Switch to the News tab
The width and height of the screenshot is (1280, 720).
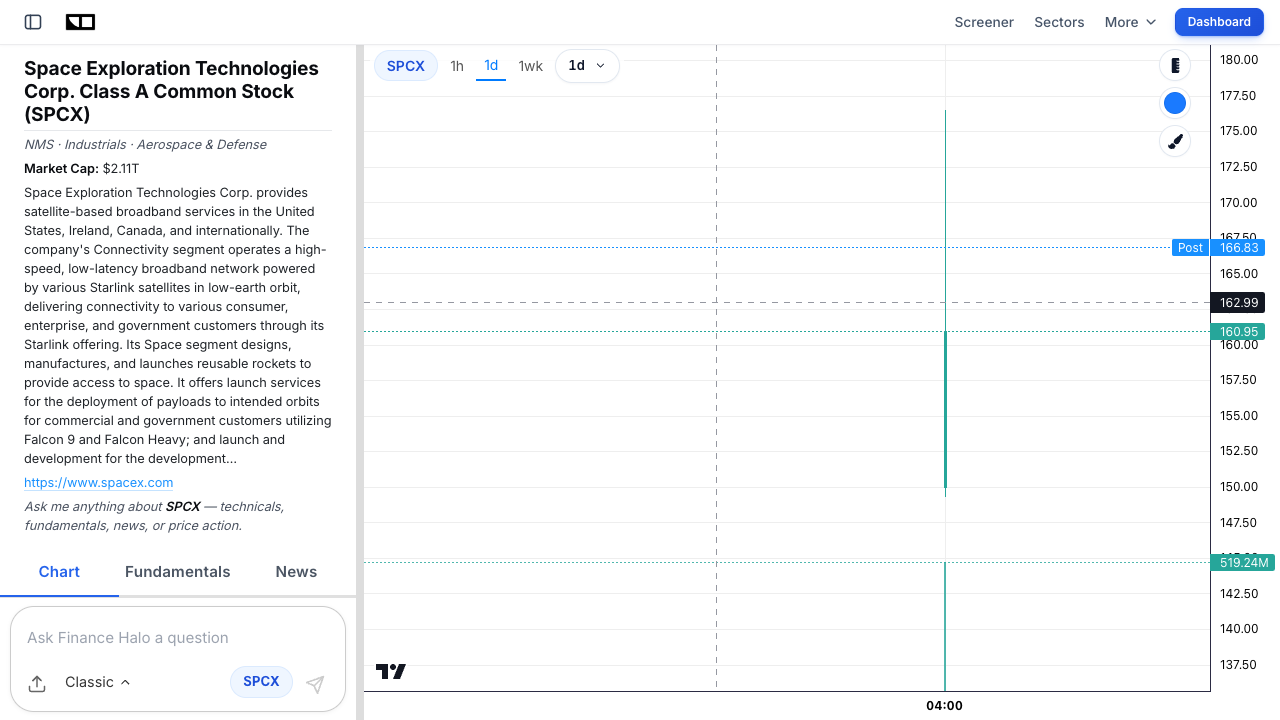tap(296, 572)
